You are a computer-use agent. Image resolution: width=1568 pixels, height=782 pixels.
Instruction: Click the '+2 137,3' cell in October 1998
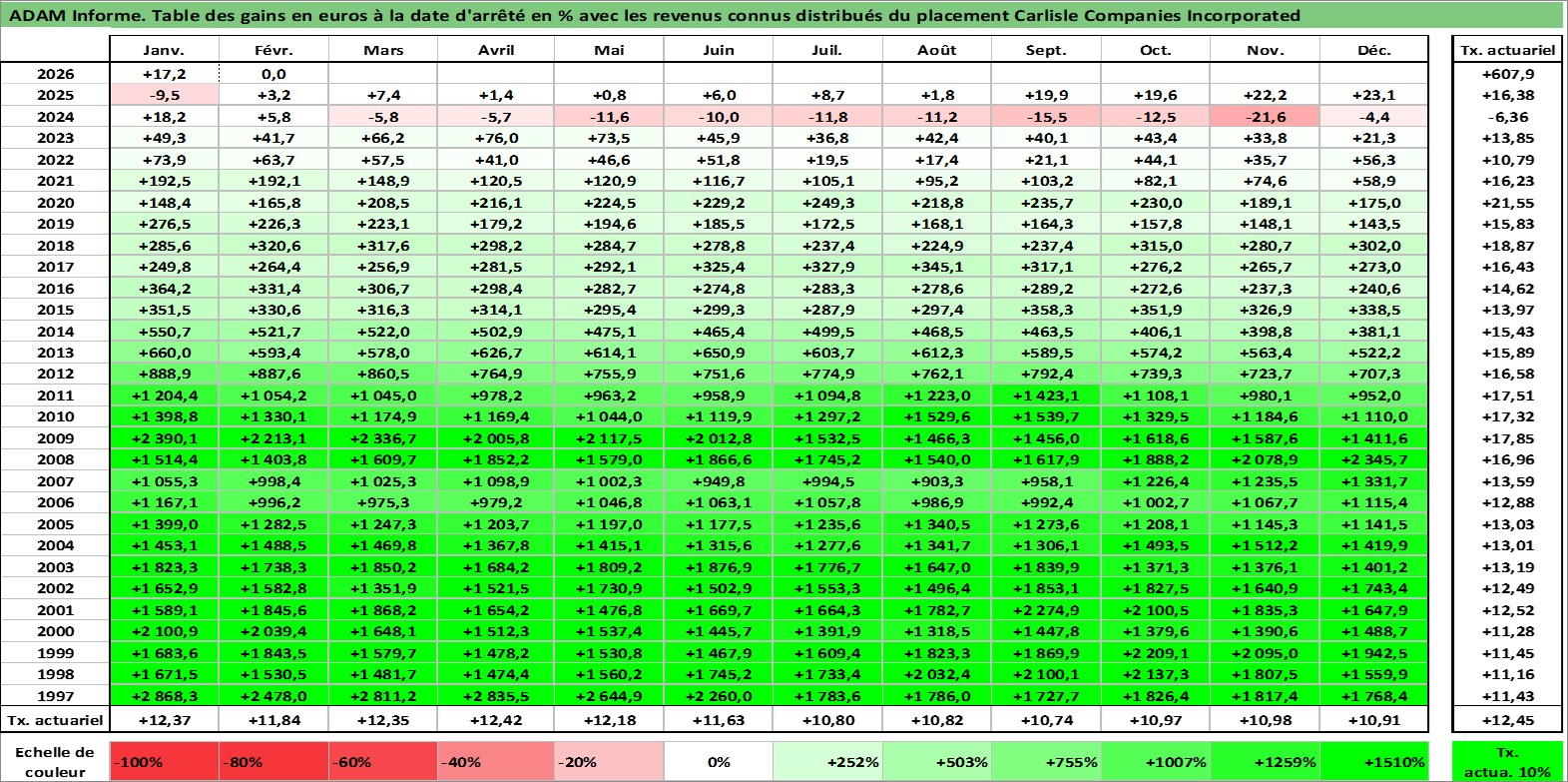1156,674
